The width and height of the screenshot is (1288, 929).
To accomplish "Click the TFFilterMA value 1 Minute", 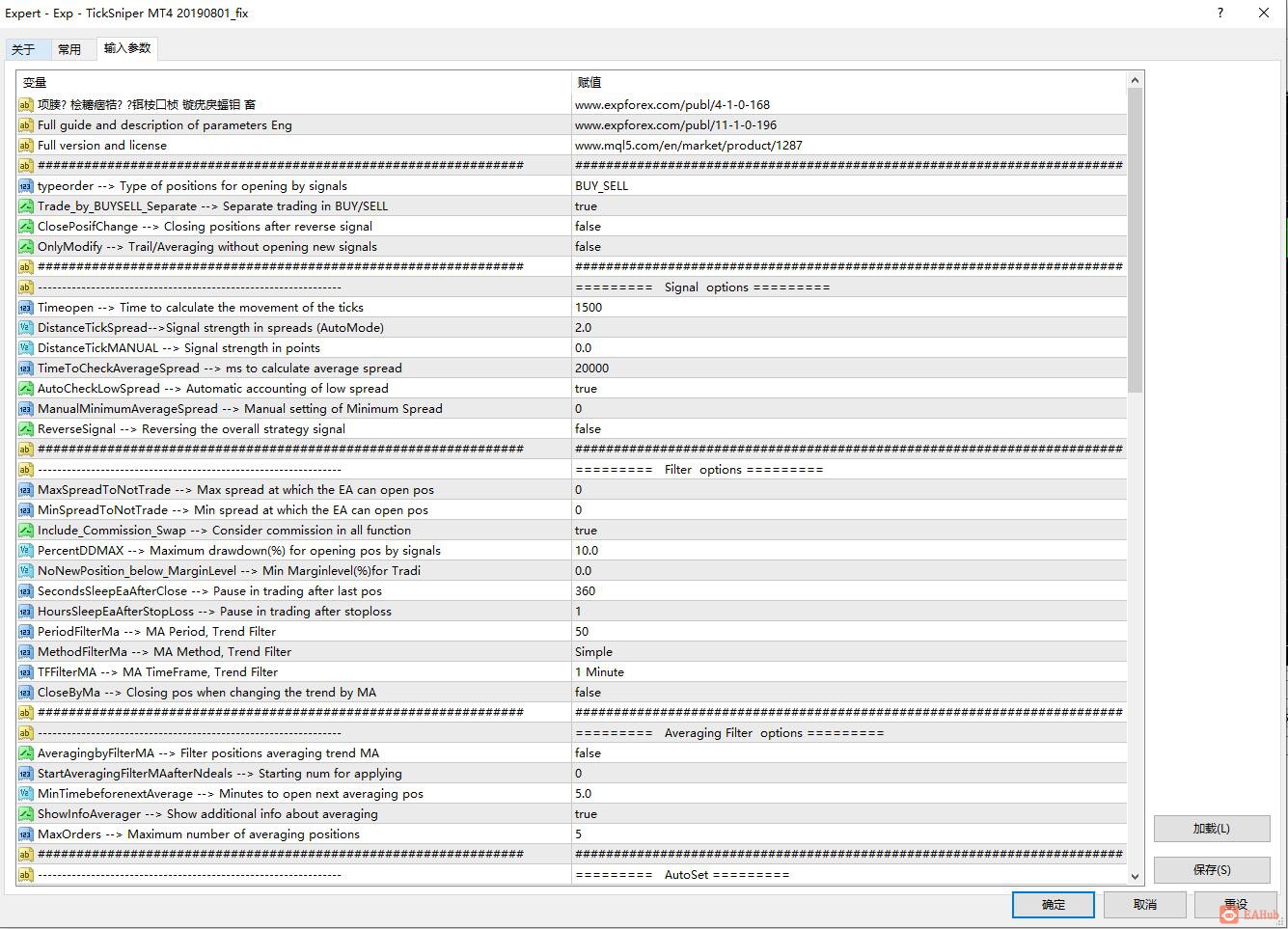I will 600,672.
